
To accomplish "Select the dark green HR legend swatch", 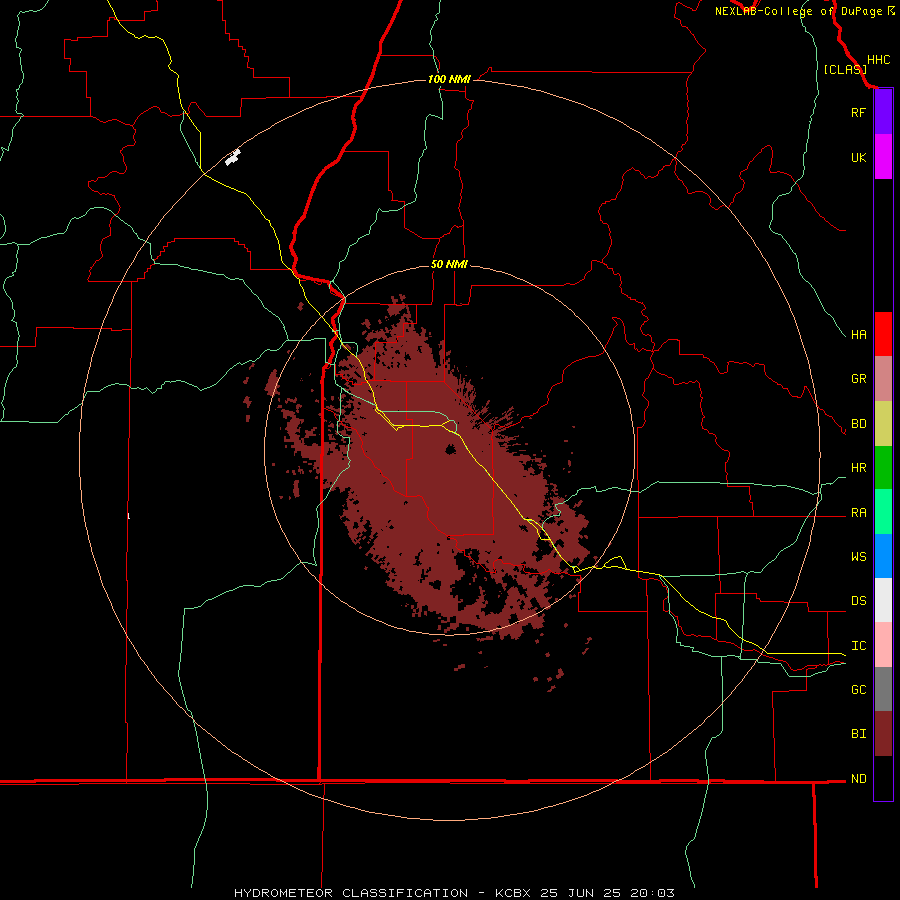I will point(883,467).
